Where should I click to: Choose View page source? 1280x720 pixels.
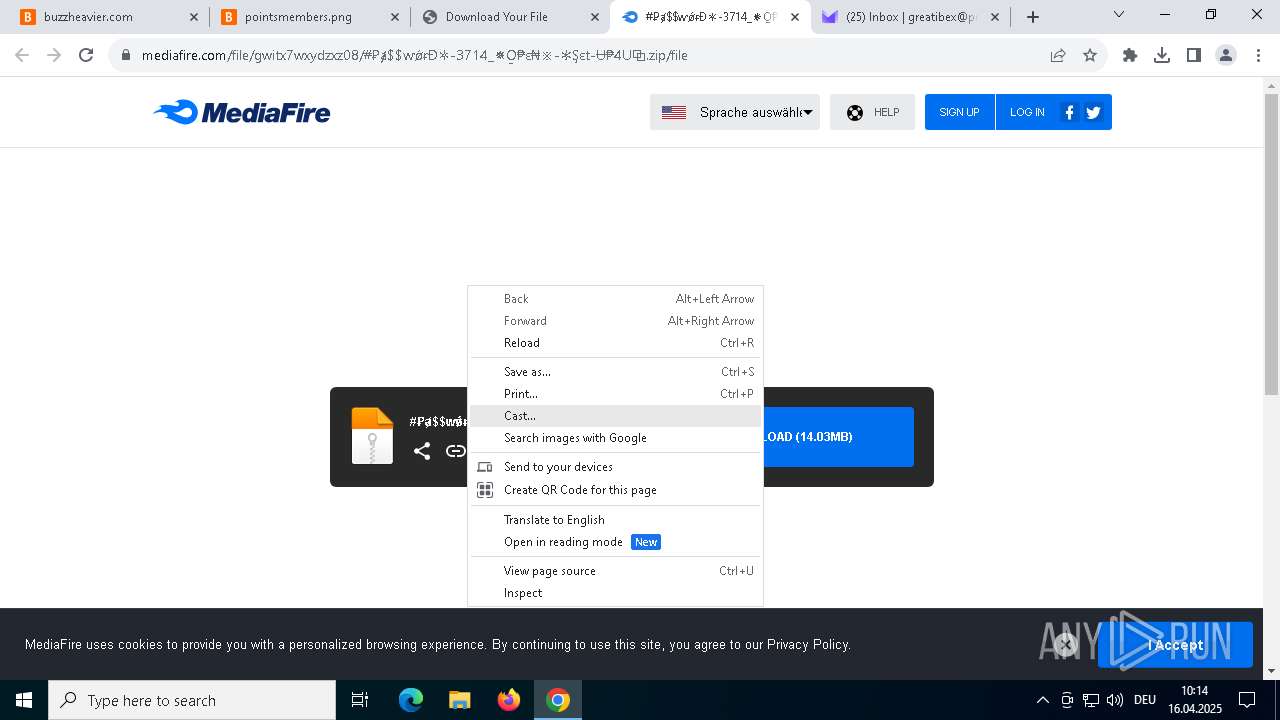click(x=615, y=571)
